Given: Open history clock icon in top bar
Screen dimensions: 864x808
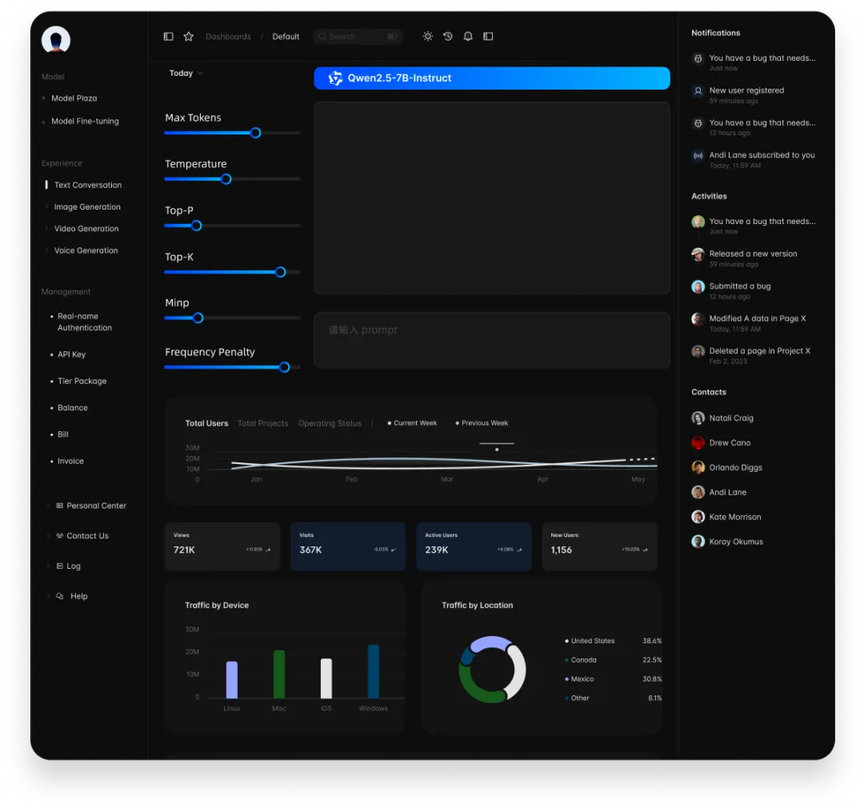Looking at the screenshot, I should click(448, 36).
